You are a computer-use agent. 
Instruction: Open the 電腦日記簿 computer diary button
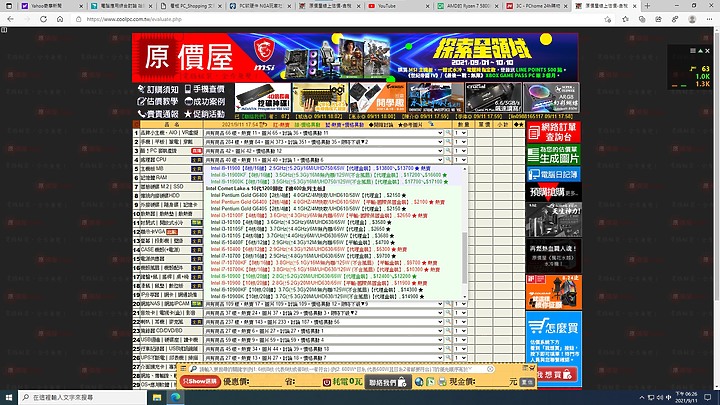pos(553,174)
